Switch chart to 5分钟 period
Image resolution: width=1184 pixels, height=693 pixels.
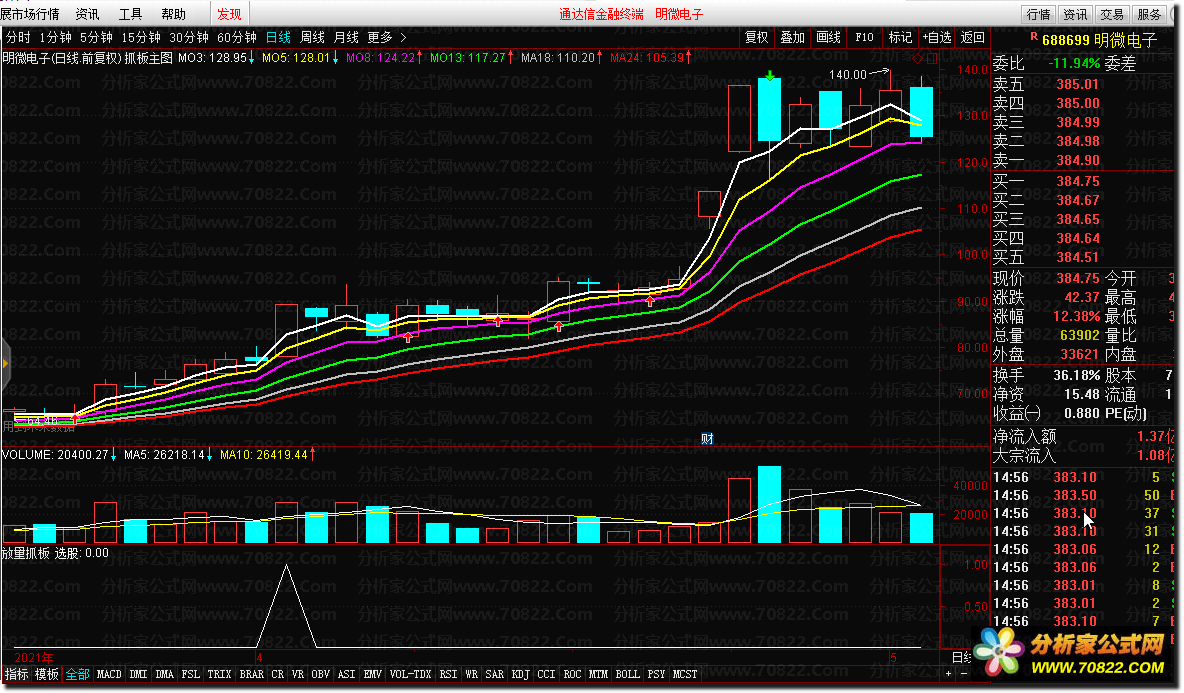[x=96, y=37]
